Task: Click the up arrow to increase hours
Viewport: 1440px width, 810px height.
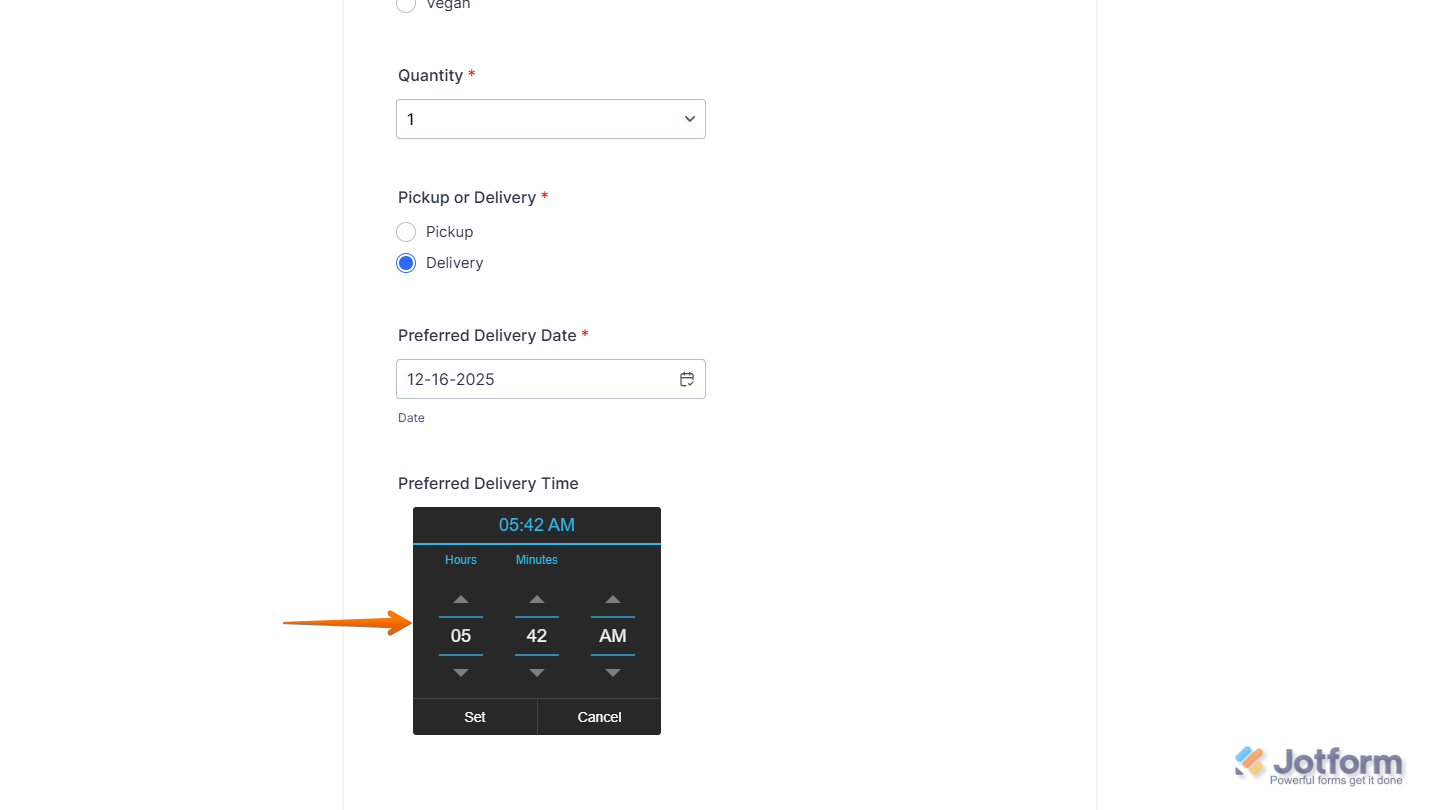Action: click(x=460, y=599)
